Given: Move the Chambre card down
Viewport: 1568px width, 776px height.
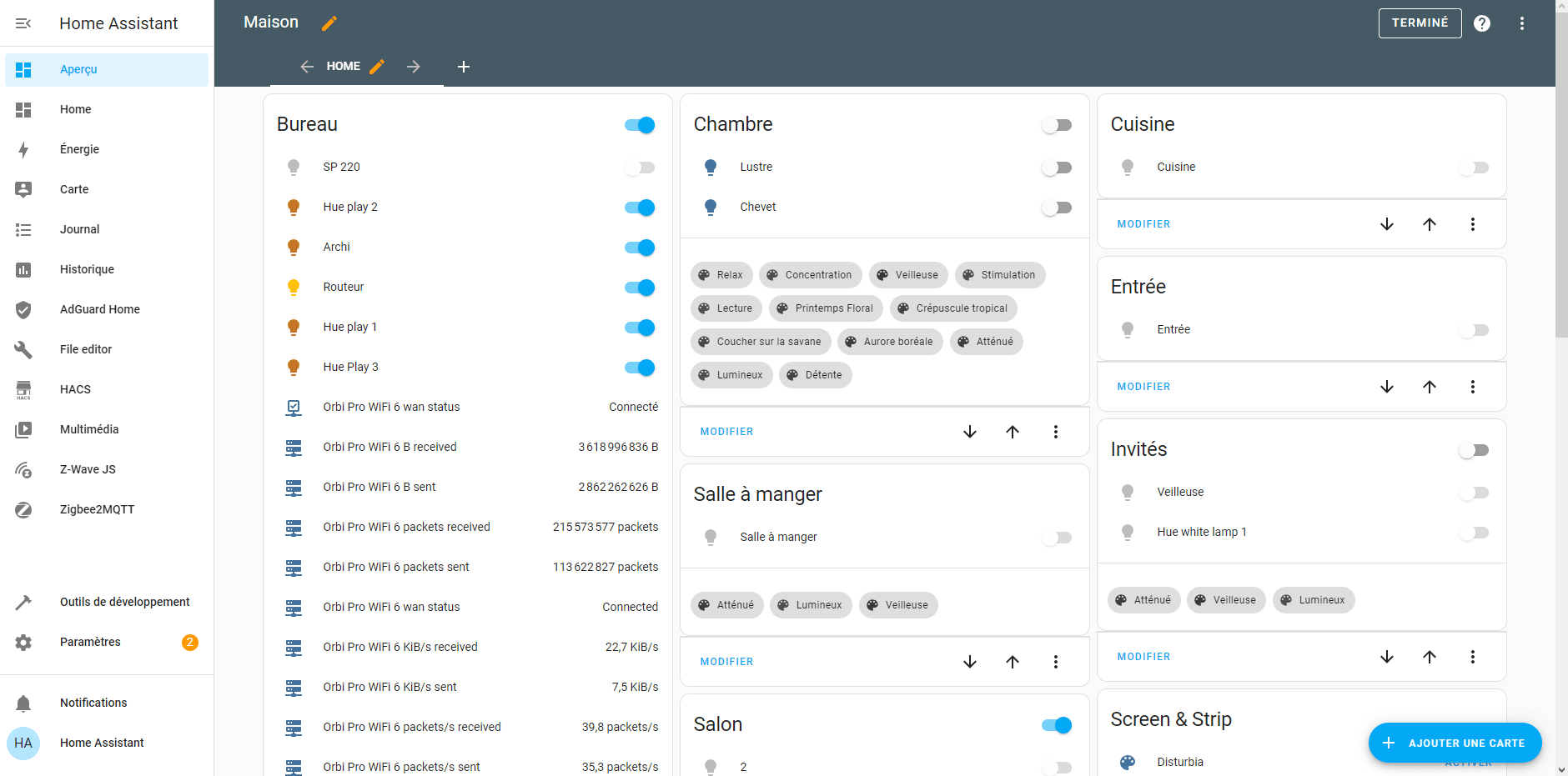Looking at the screenshot, I should (x=969, y=432).
